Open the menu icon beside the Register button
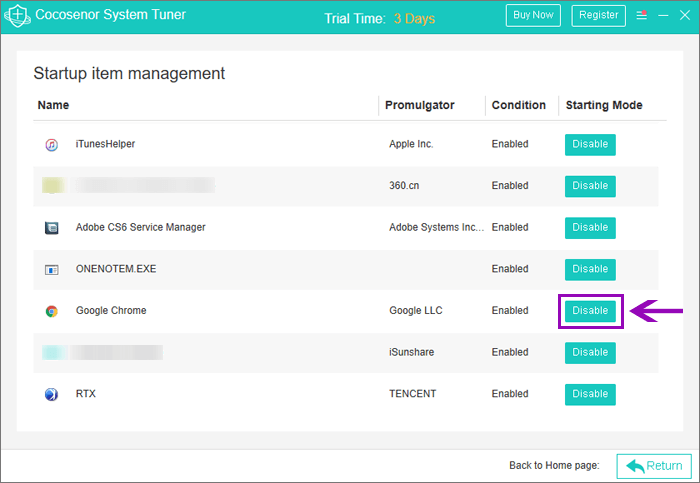700x483 pixels. pos(642,15)
